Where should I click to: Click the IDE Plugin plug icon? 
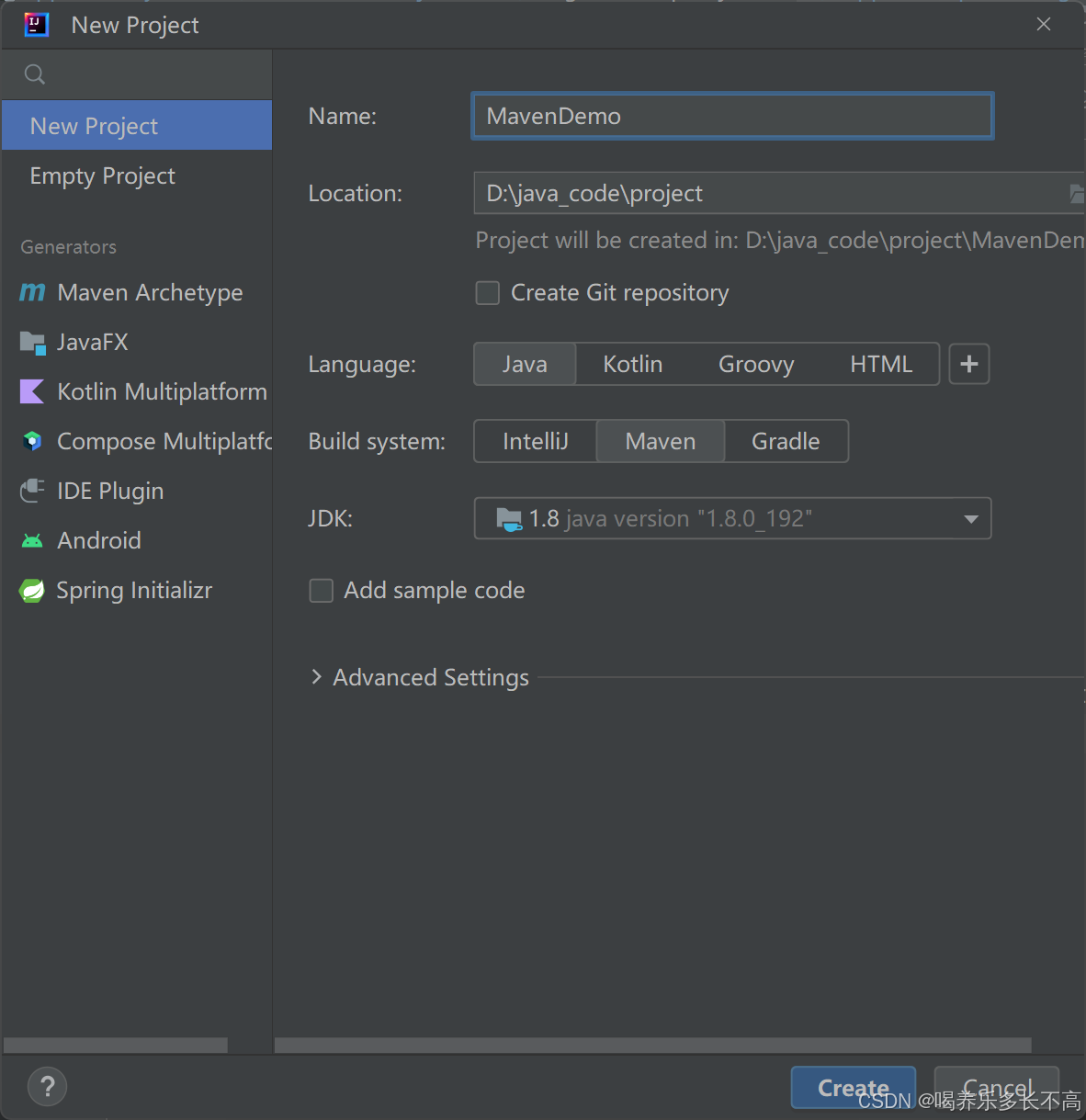pyautogui.click(x=32, y=491)
